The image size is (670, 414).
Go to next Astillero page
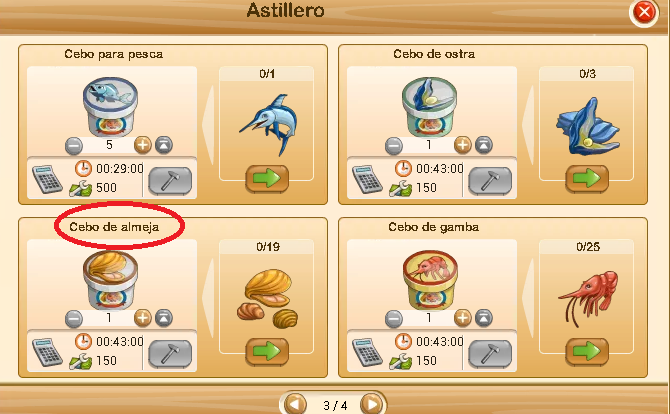(x=371, y=404)
